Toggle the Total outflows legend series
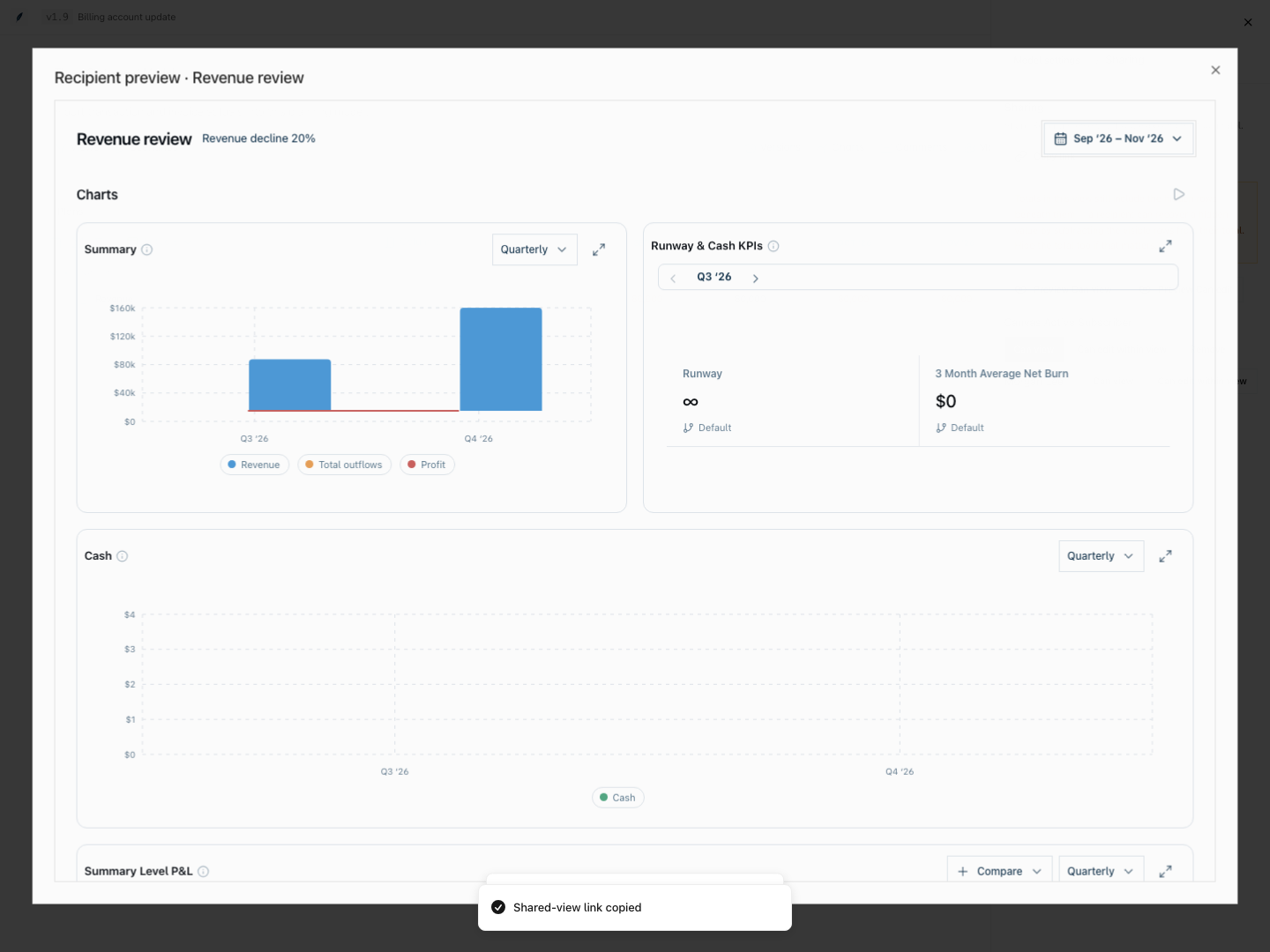Image resolution: width=1270 pixels, height=952 pixels. click(344, 465)
